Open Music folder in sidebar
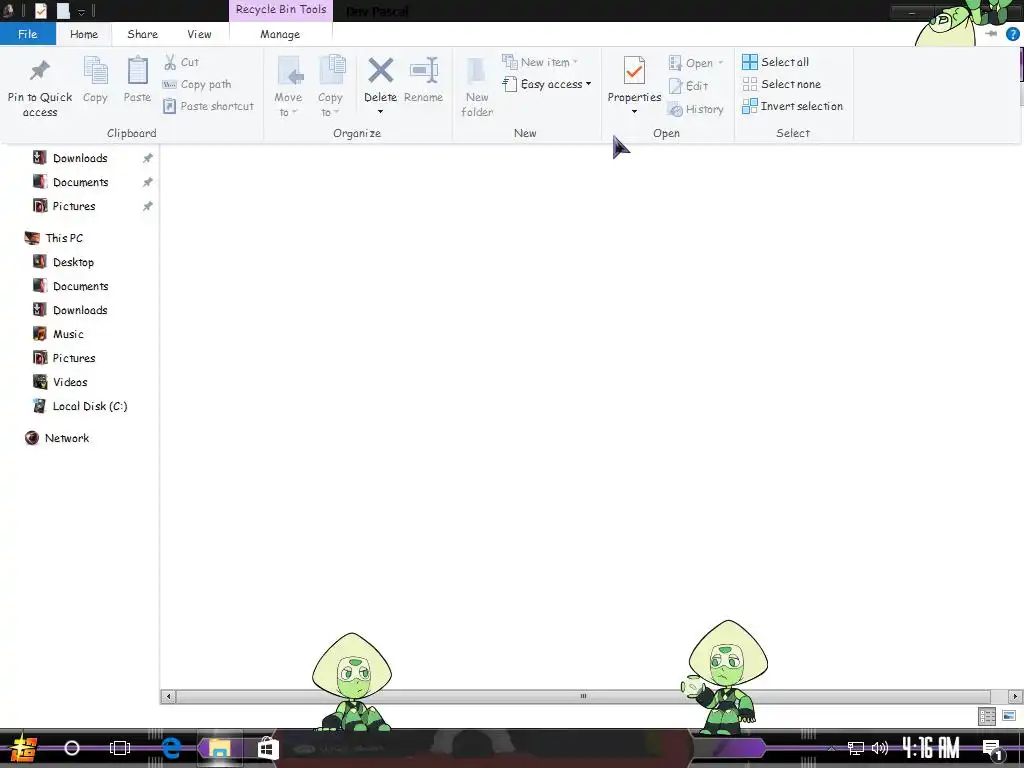This screenshot has width=1024, height=768. tap(68, 334)
